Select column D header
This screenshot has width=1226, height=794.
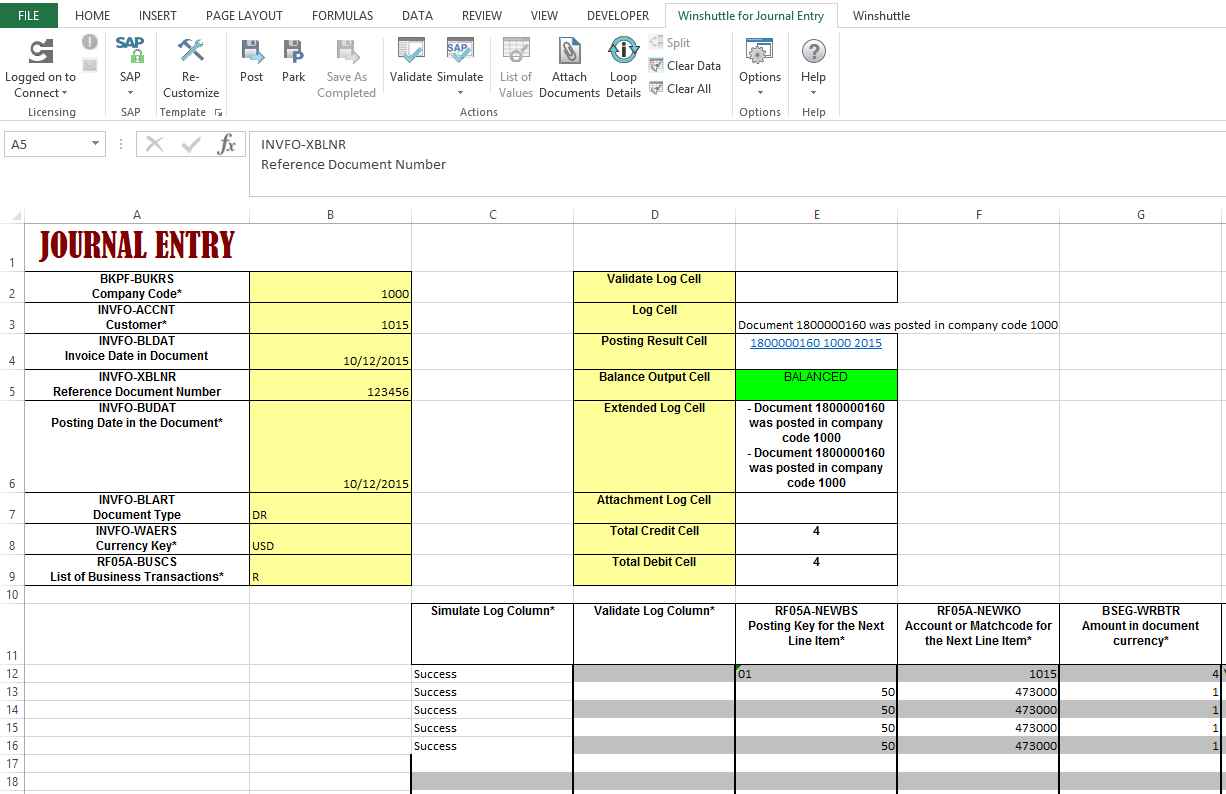click(654, 214)
